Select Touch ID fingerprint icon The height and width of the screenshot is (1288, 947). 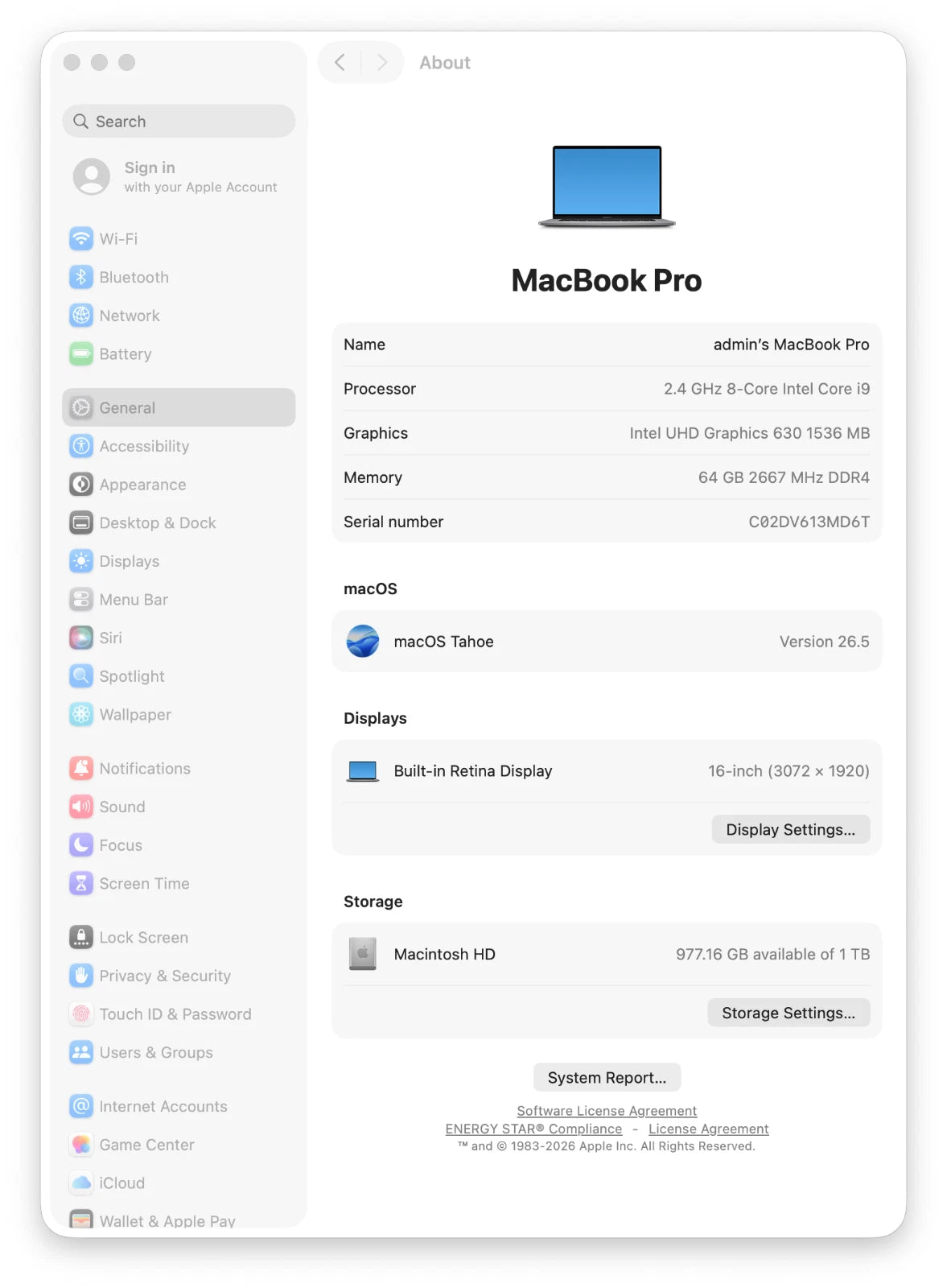tap(81, 1013)
